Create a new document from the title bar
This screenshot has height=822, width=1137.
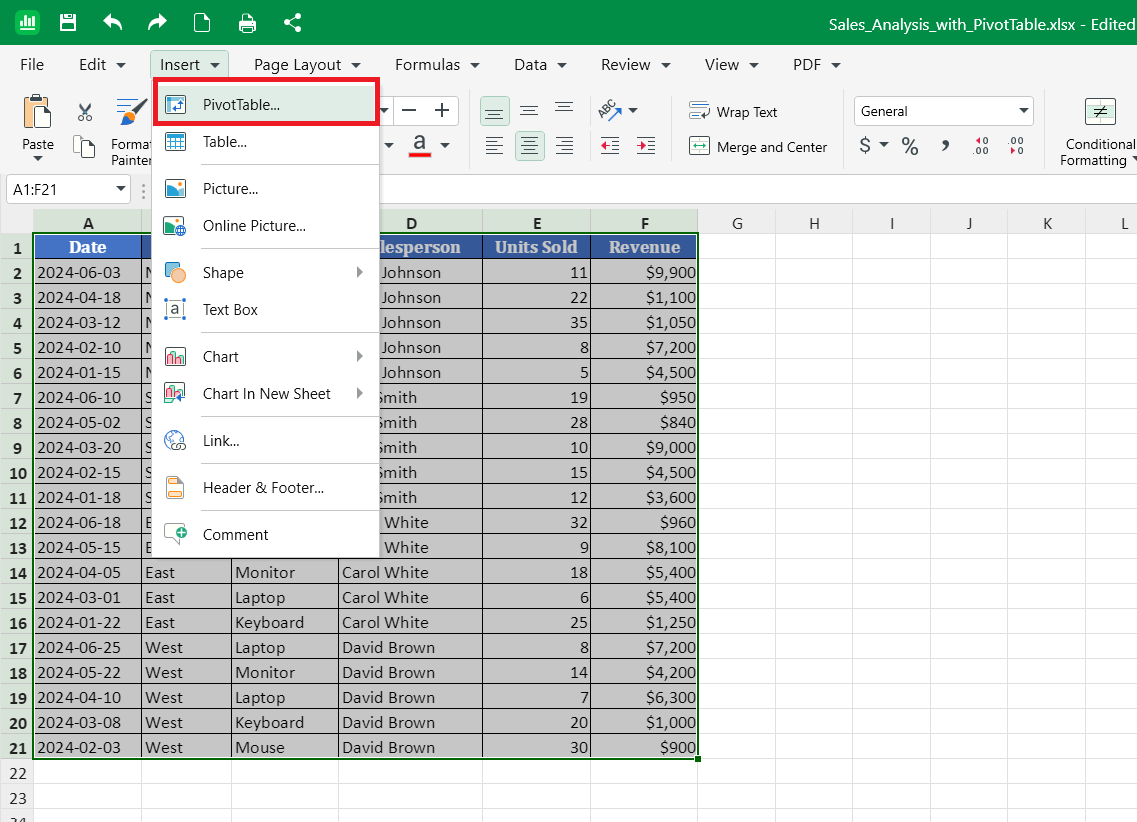coord(202,22)
